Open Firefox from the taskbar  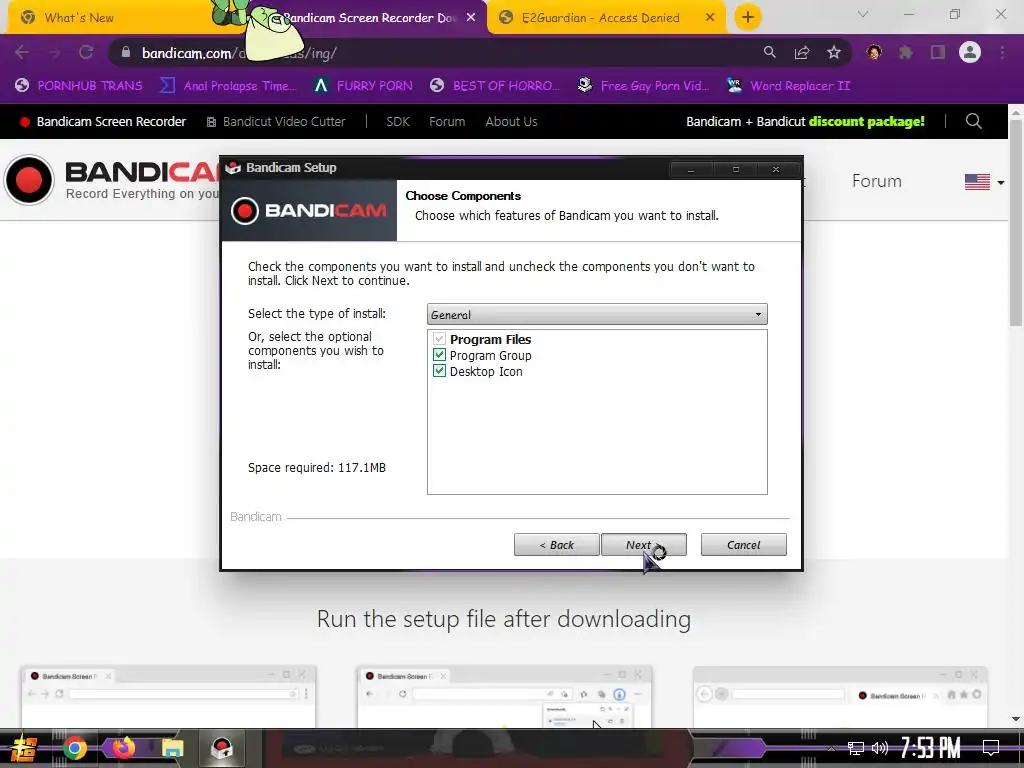[123, 748]
